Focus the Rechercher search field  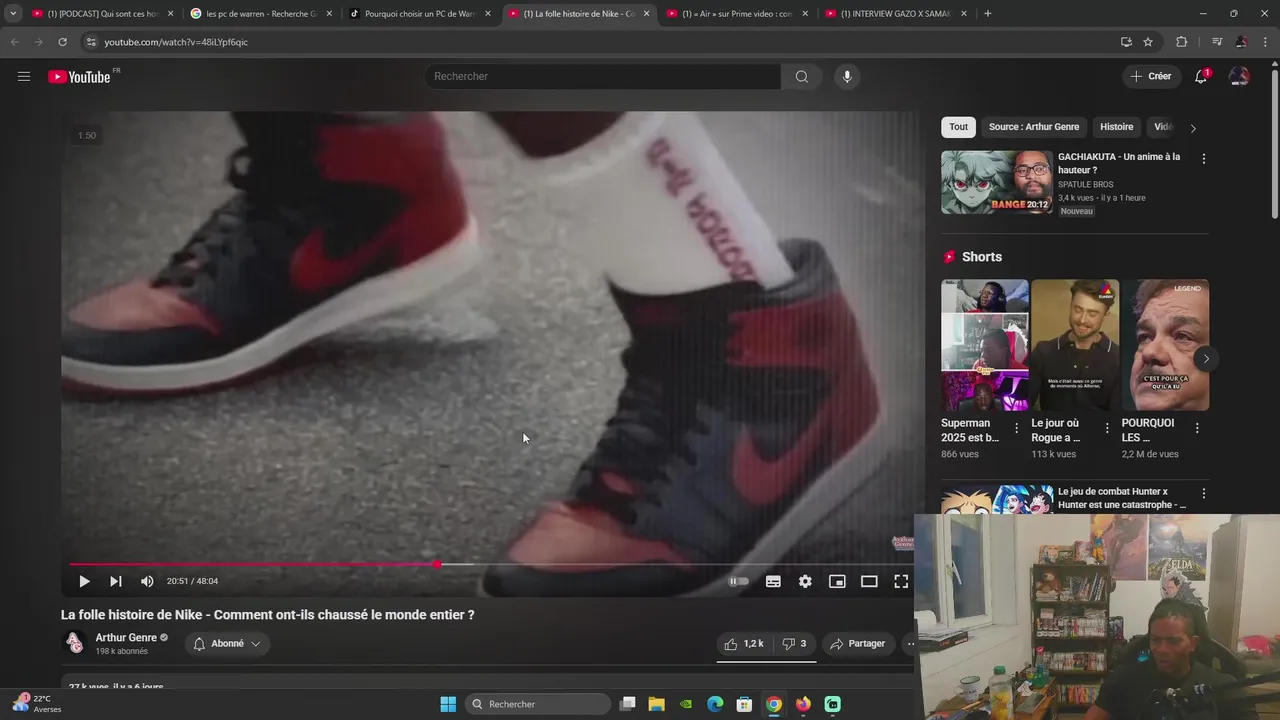pos(603,77)
